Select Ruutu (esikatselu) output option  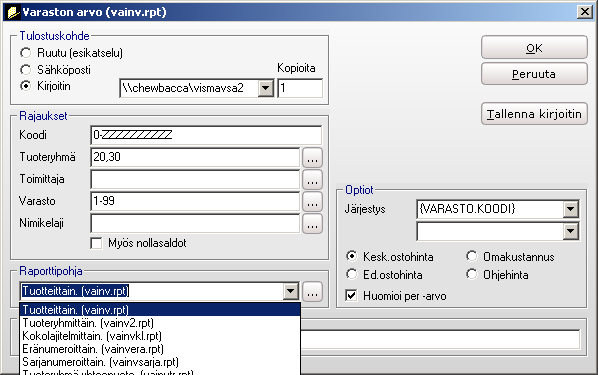[26, 53]
